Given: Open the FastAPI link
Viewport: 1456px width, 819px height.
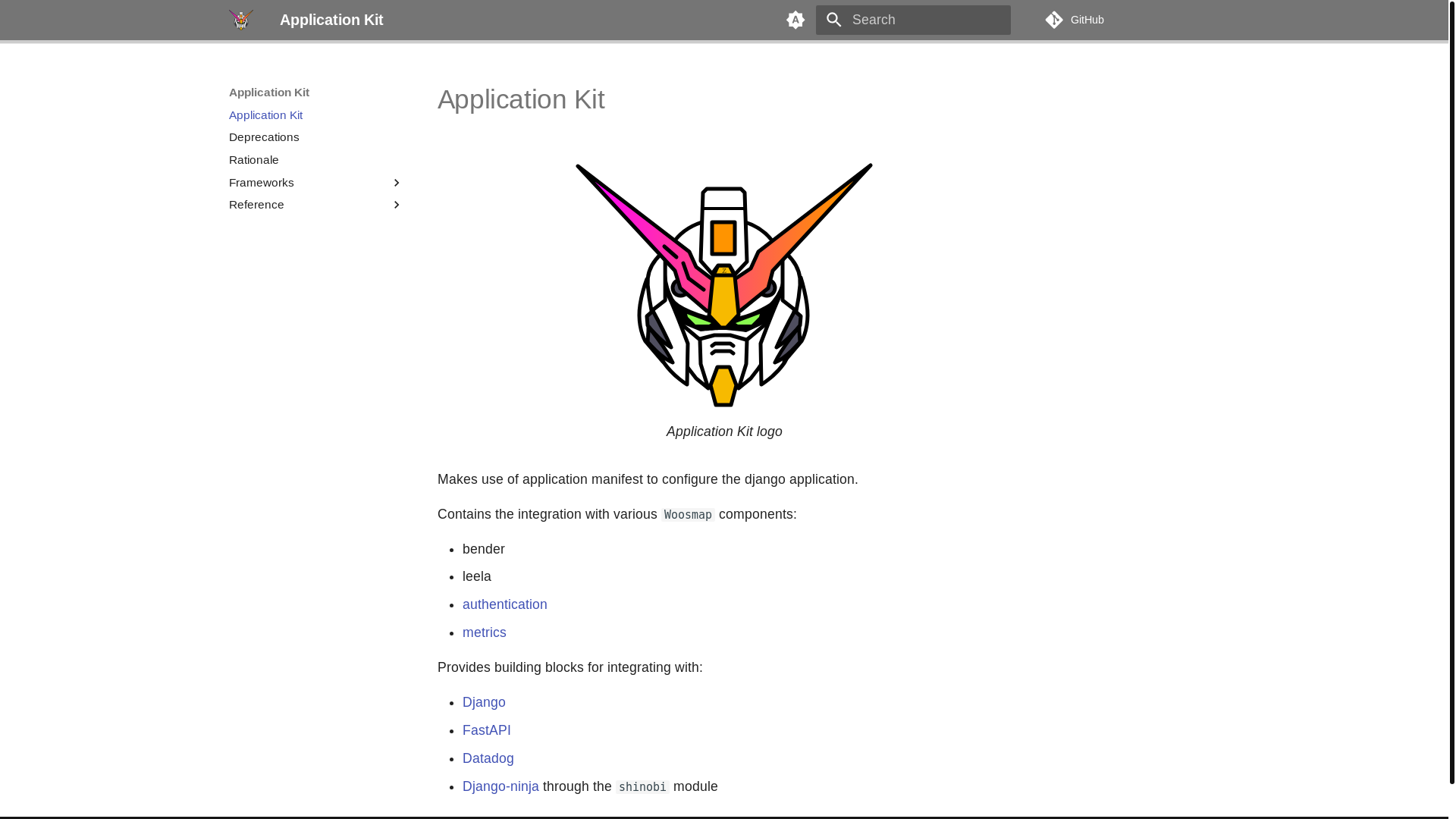Looking at the screenshot, I should coord(487,730).
